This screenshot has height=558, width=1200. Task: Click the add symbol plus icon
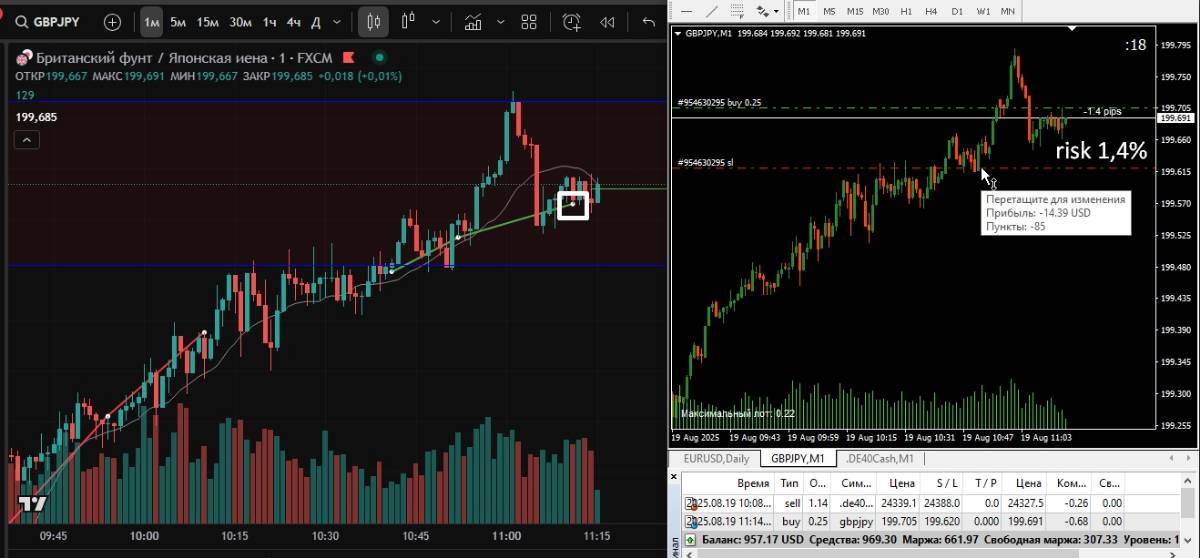(112, 21)
